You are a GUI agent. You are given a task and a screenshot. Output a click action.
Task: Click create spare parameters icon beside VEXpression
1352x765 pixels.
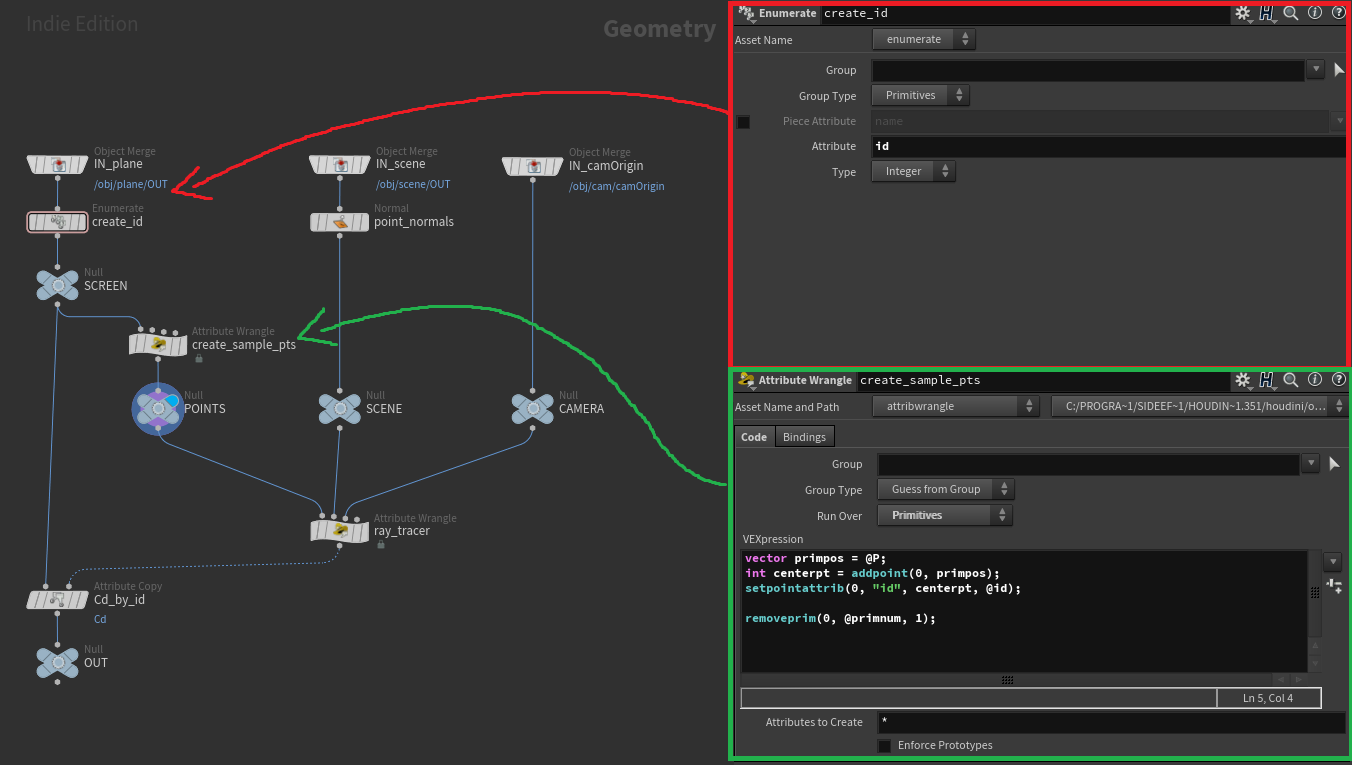[1333, 585]
